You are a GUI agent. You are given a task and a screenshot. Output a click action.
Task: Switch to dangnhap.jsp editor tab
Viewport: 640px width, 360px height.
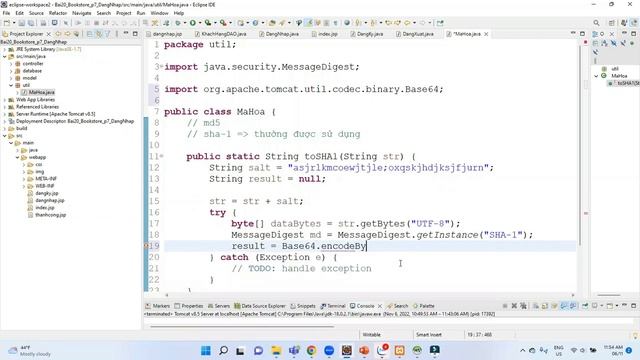click(x=164, y=34)
